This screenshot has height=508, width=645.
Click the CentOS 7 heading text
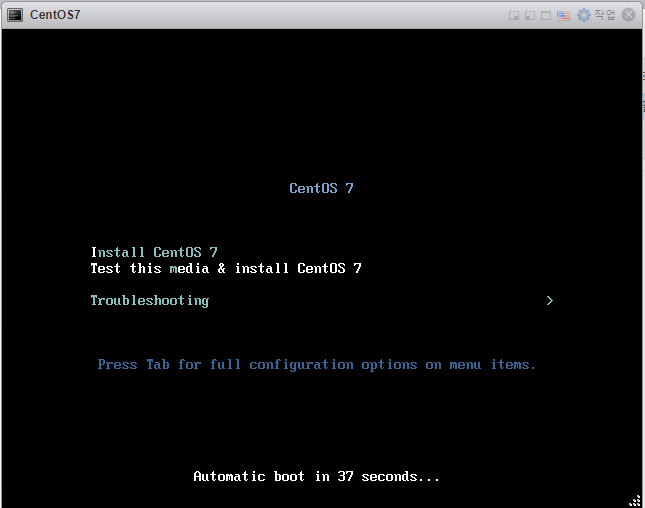[321, 188]
